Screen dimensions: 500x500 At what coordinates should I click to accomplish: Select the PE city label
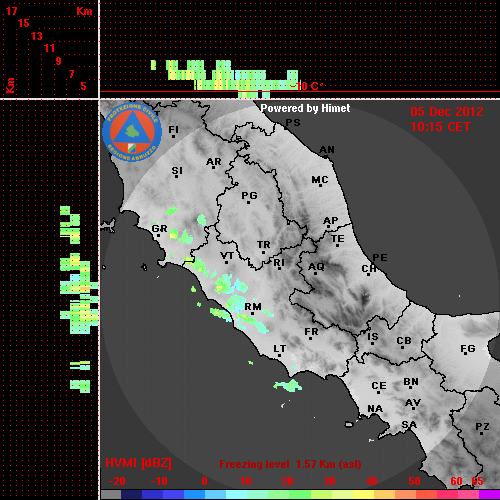380,257
